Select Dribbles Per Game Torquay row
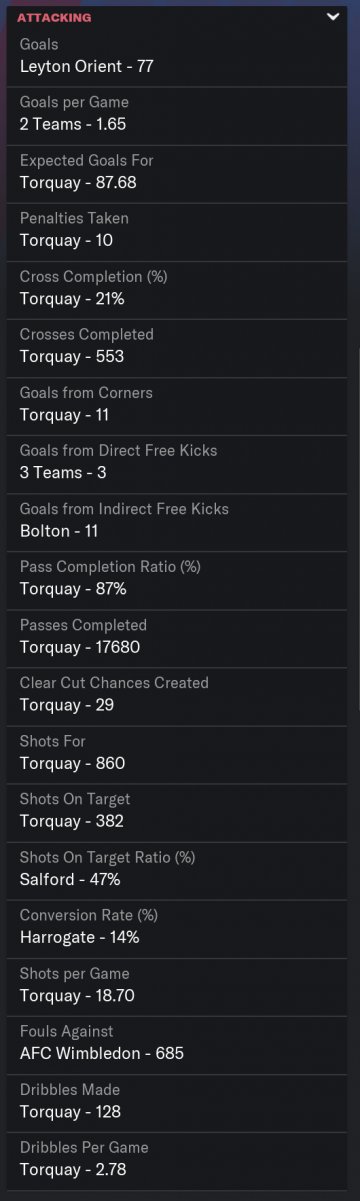Viewport: 360px width, 1201px height. pyautogui.click(x=180, y=1159)
